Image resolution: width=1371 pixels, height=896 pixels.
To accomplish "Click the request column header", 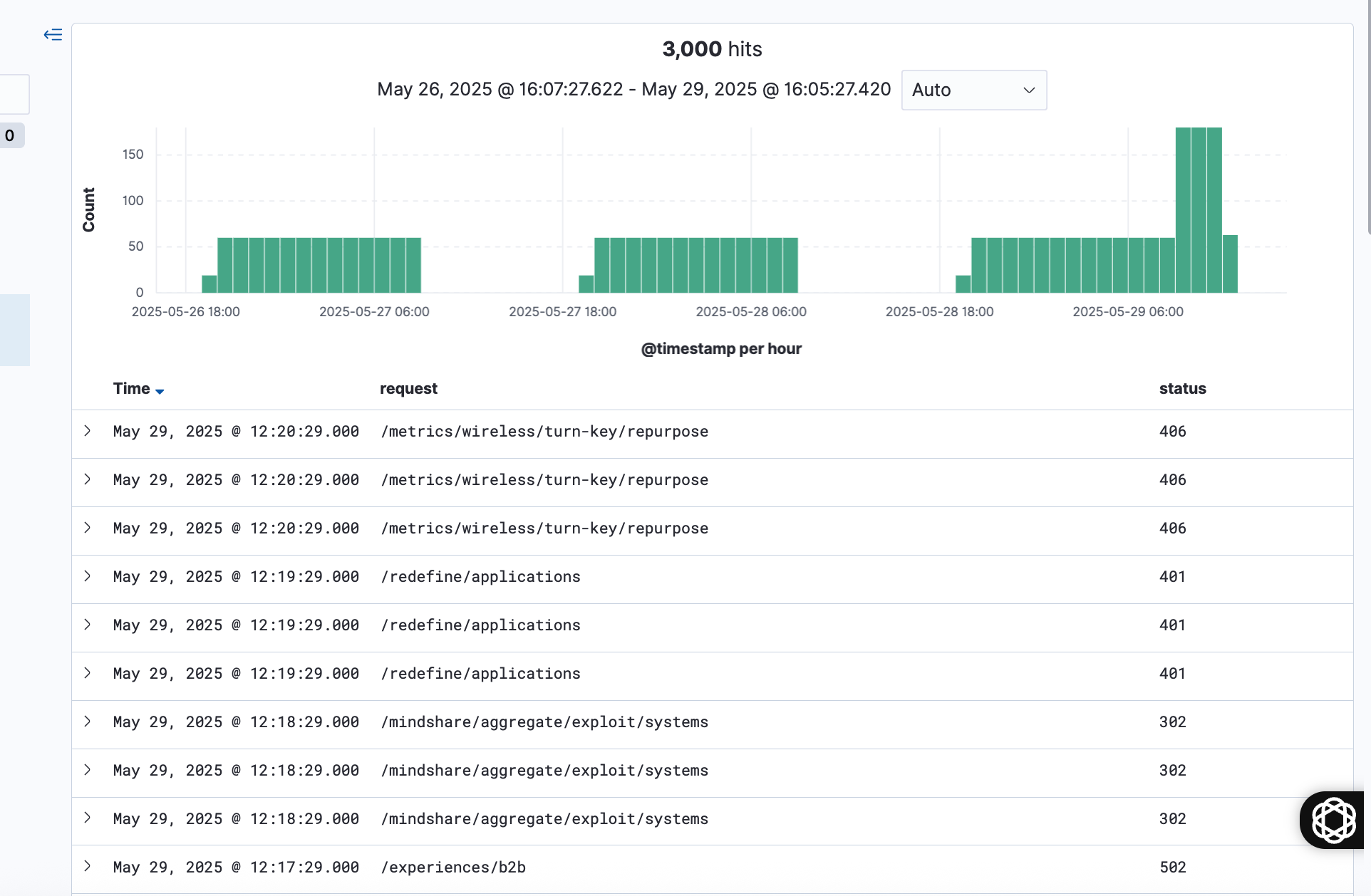I will [408, 389].
